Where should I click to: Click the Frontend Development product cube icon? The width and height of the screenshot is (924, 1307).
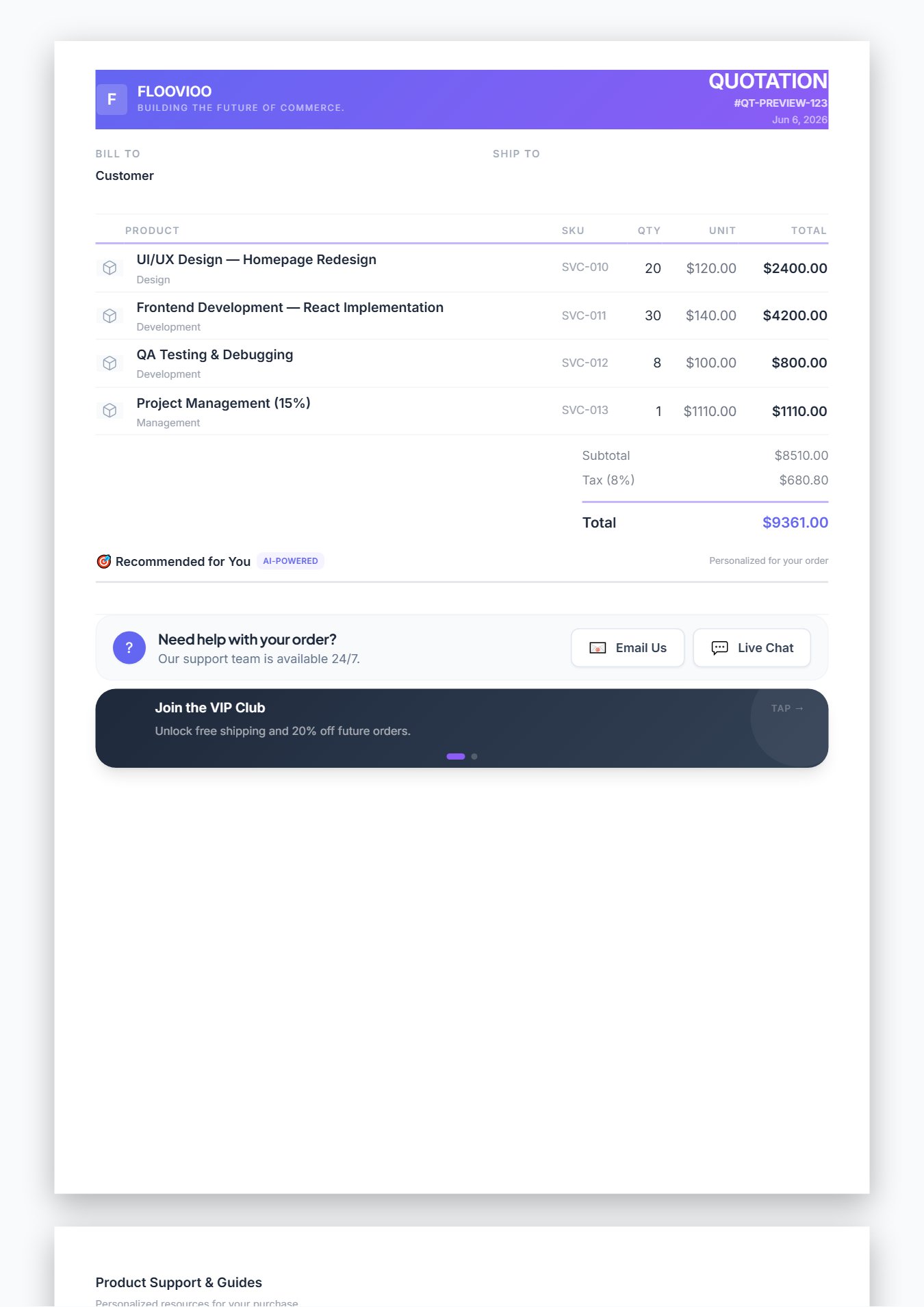click(110, 315)
